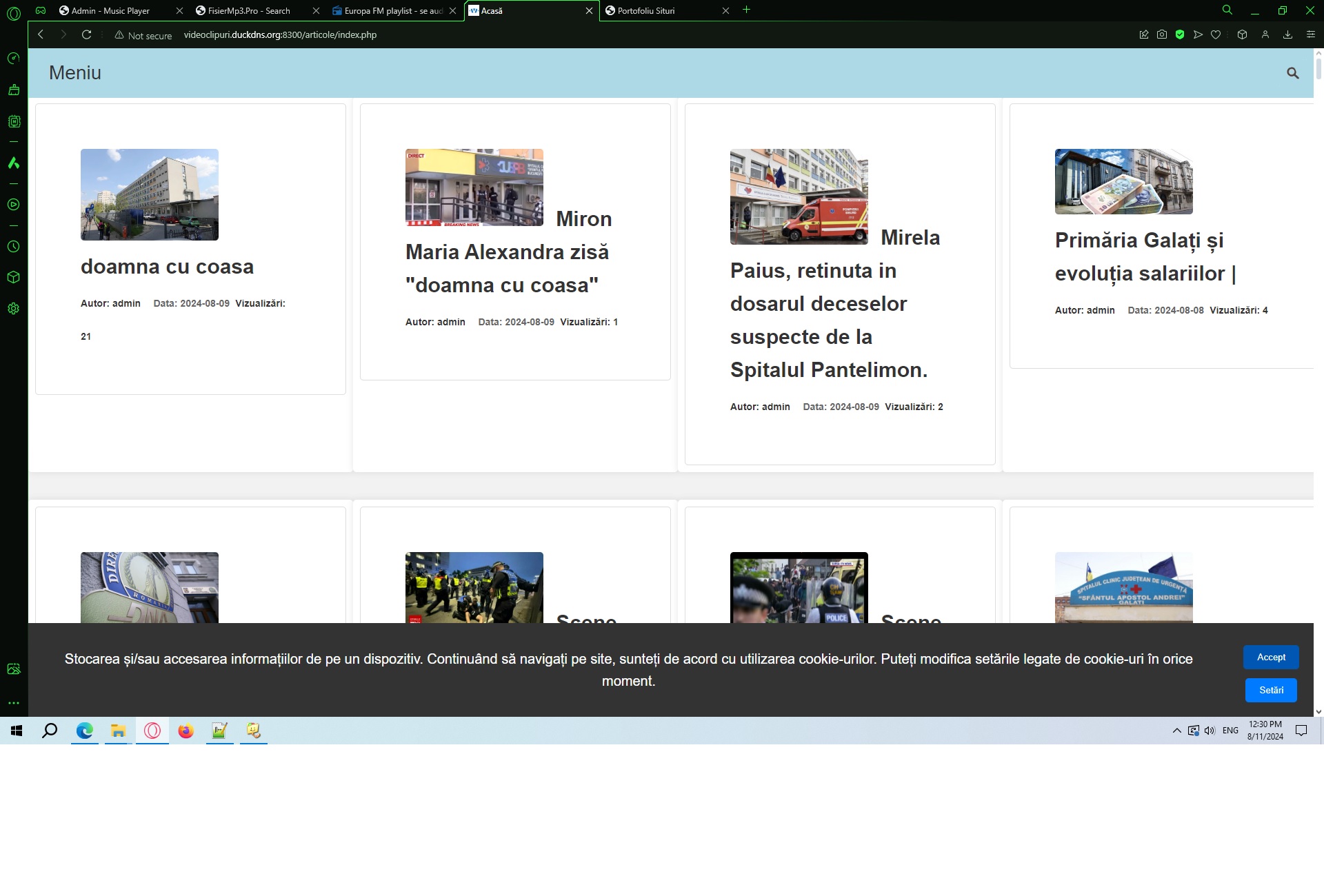Open cookie Setări options
The width and height of the screenshot is (1324, 896).
1271,690
